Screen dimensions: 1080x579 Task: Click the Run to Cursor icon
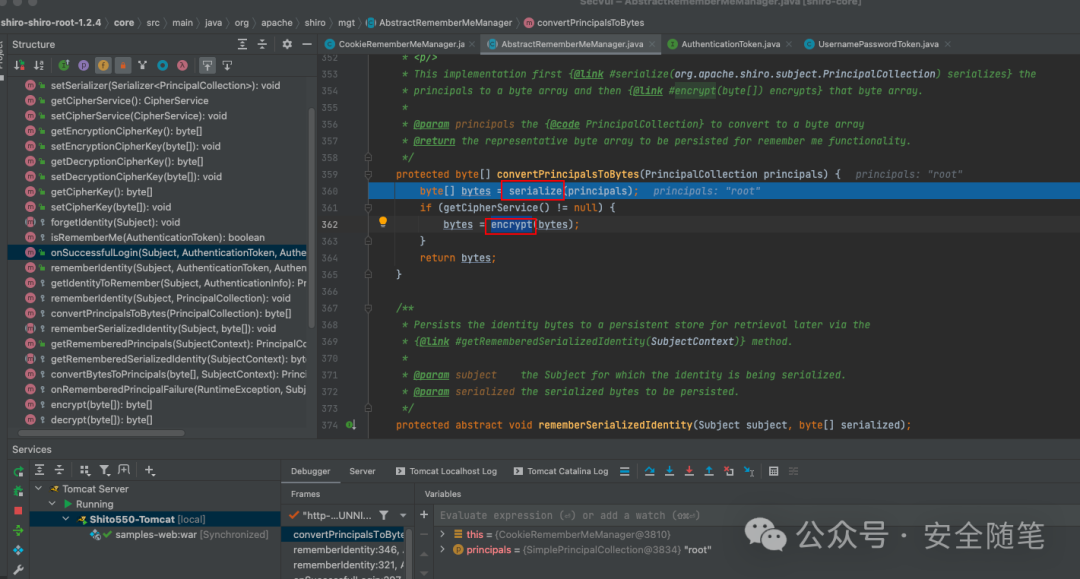click(749, 472)
